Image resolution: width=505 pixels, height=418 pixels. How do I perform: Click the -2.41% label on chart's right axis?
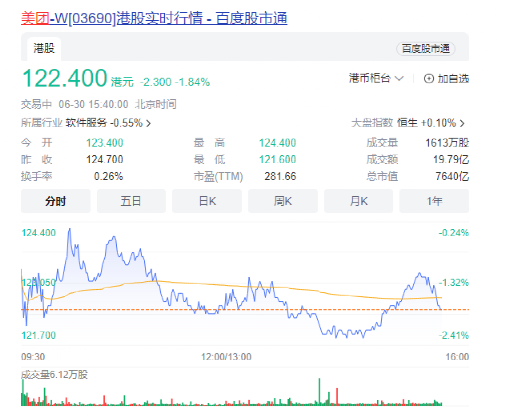tap(454, 335)
